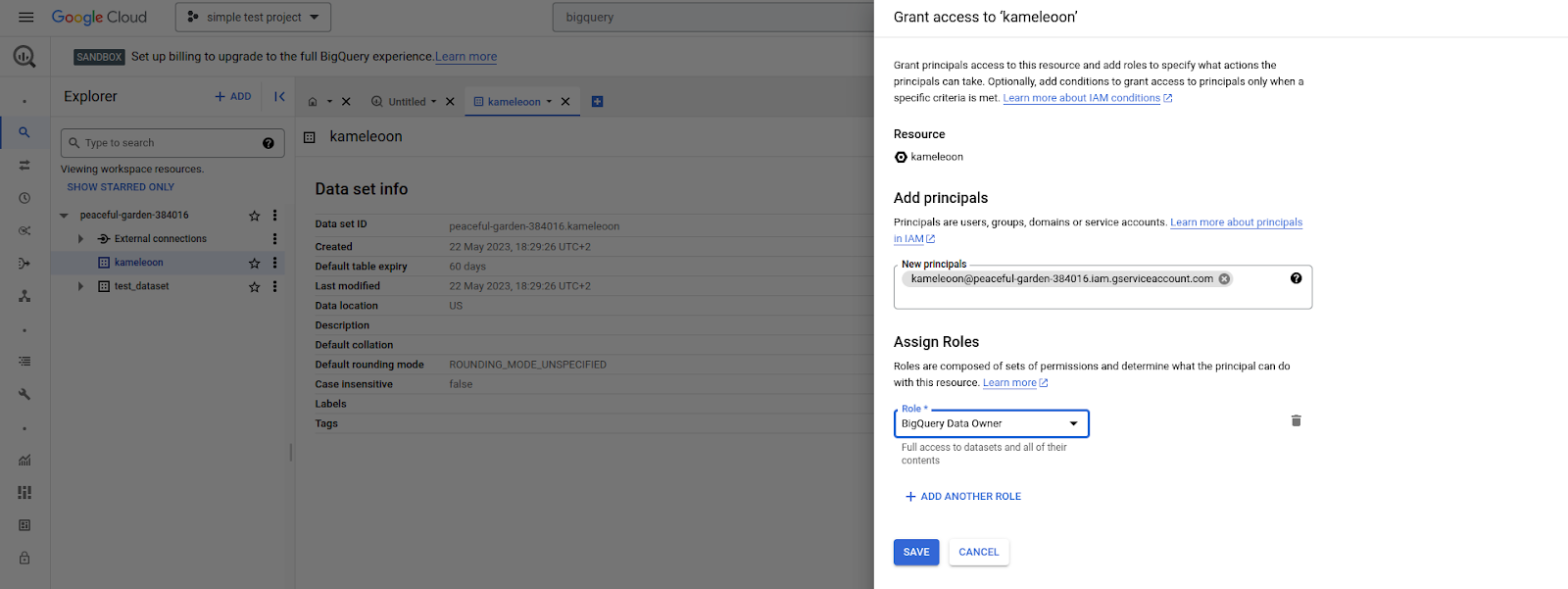Click the Google Cloud logo
Screen dimensions: 1568x589
tap(99, 17)
